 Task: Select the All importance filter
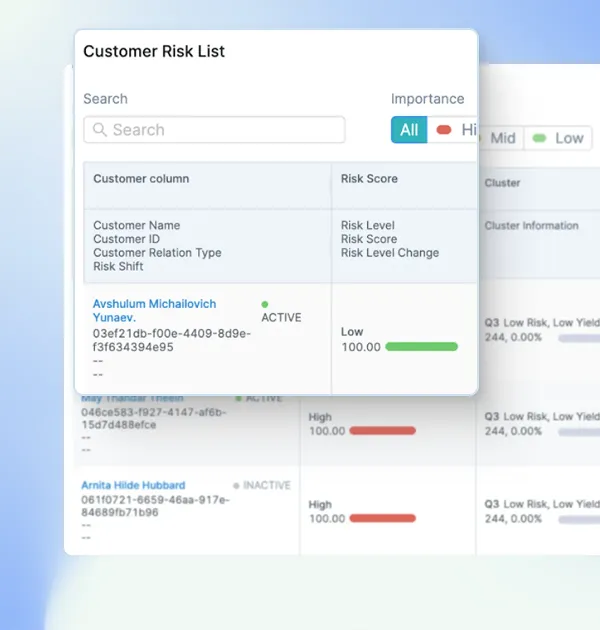point(409,130)
